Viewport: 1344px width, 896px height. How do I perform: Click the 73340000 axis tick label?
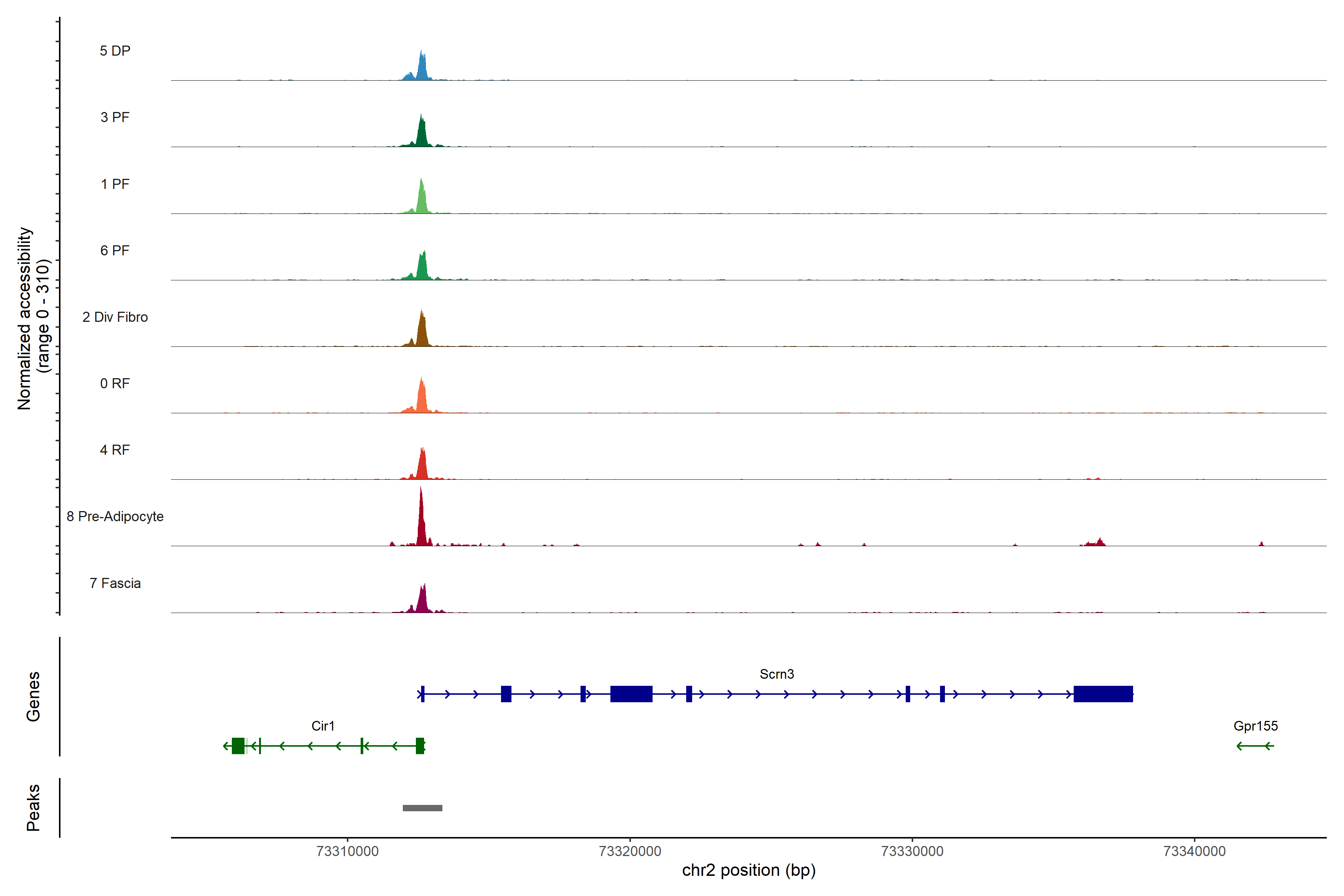coord(1194,851)
